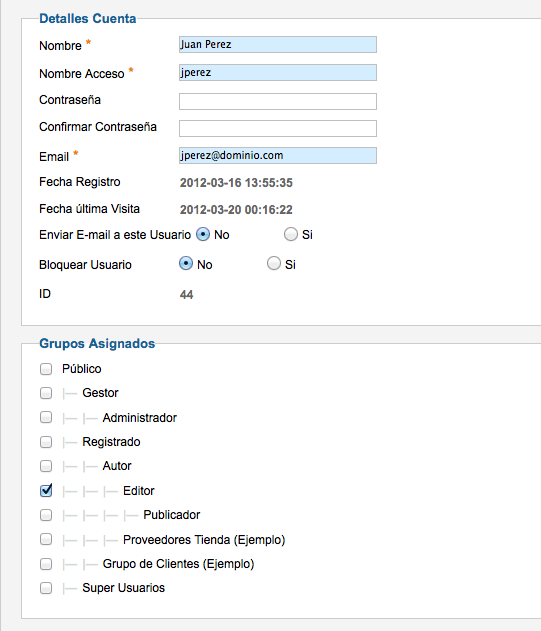Click the Nombre input field

[x=278, y=44]
